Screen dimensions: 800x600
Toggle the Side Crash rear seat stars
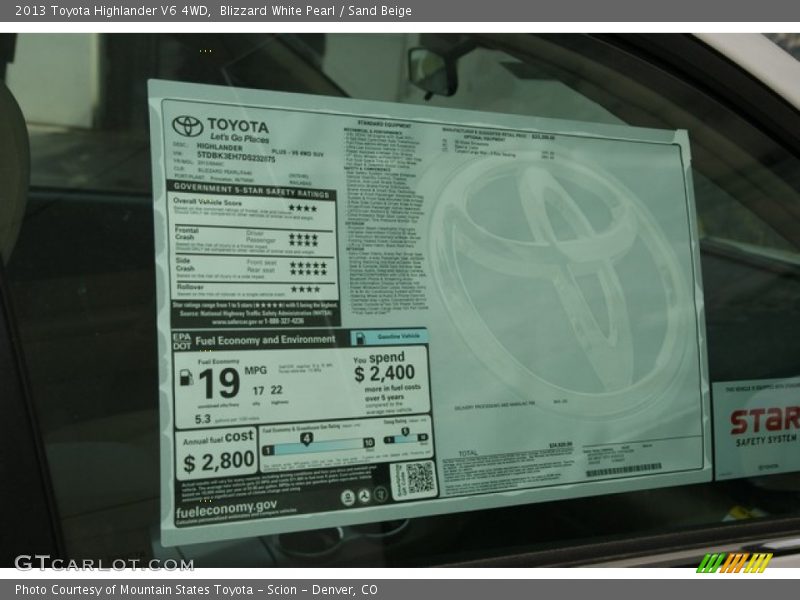[309, 272]
